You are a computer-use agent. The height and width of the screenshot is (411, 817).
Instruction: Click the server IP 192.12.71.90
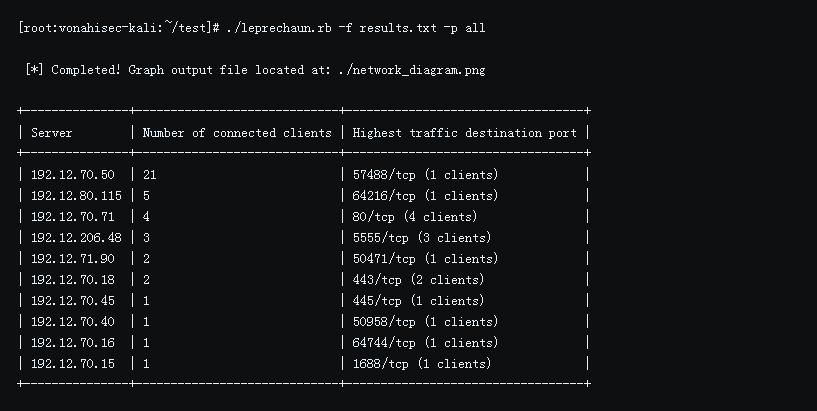72,259
